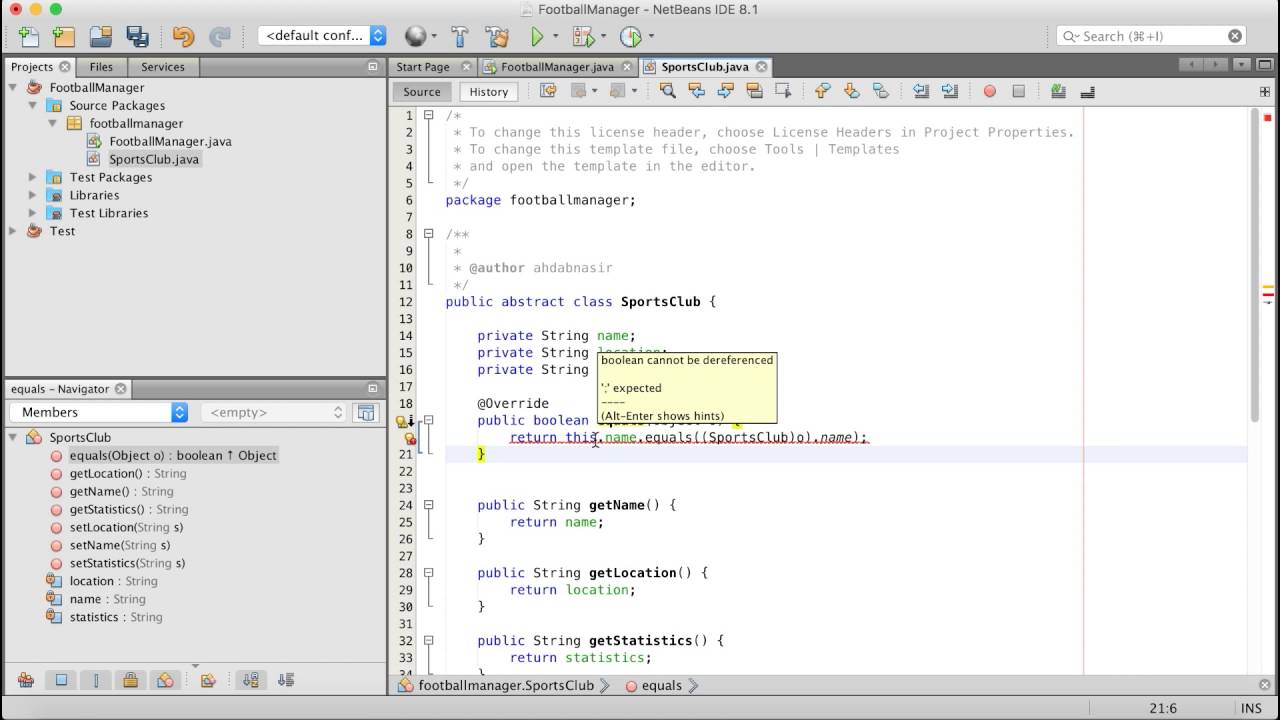The height and width of the screenshot is (720, 1280).
Task: Click footballmanager.SportsClub breadcrumb
Action: coord(506,686)
